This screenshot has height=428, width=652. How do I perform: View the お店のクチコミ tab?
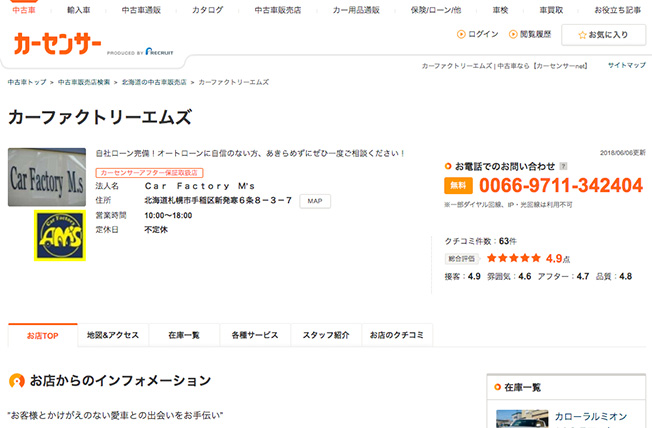(x=397, y=335)
